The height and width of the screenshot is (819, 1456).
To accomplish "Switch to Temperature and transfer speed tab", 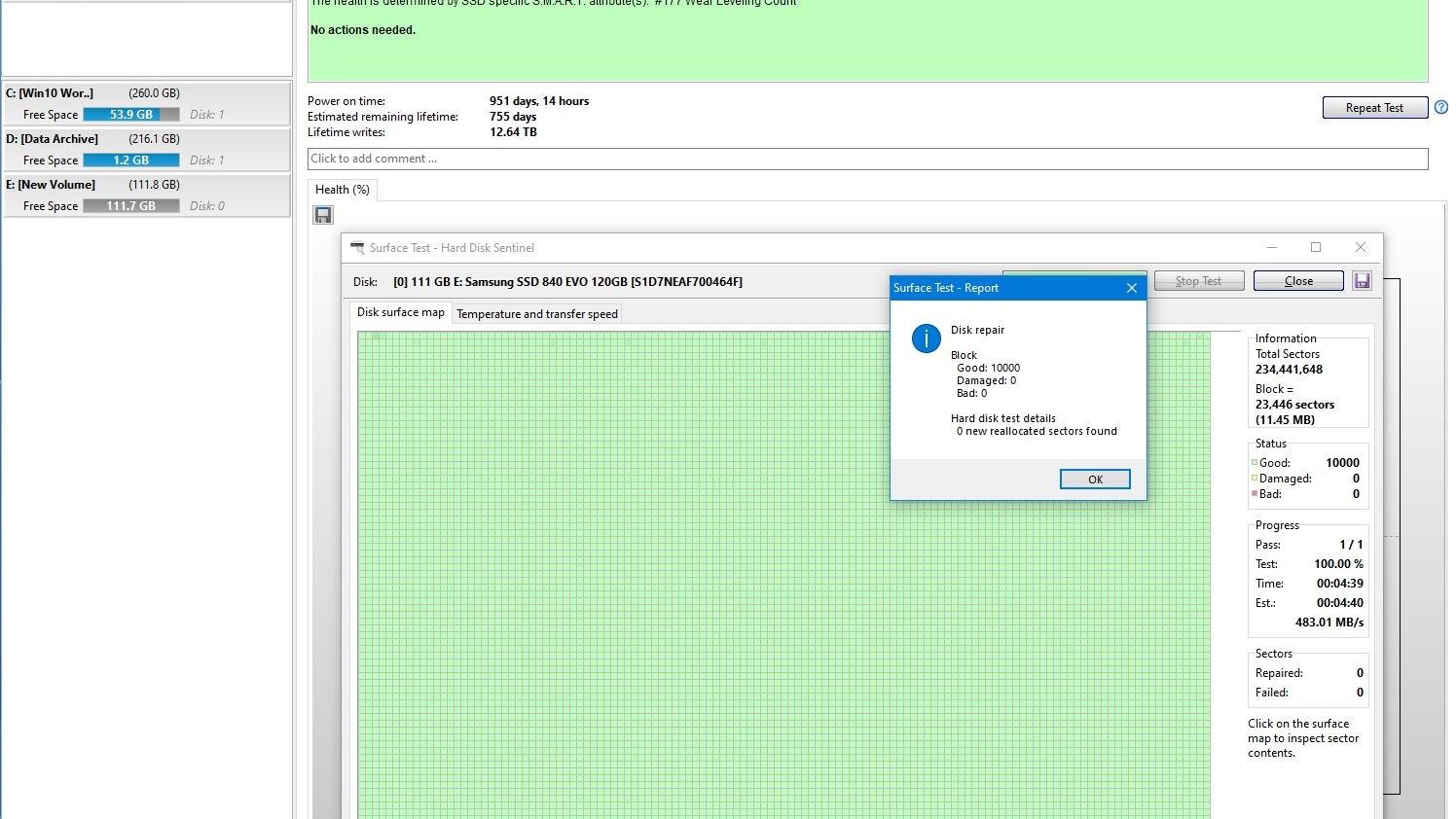I will (536, 314).
